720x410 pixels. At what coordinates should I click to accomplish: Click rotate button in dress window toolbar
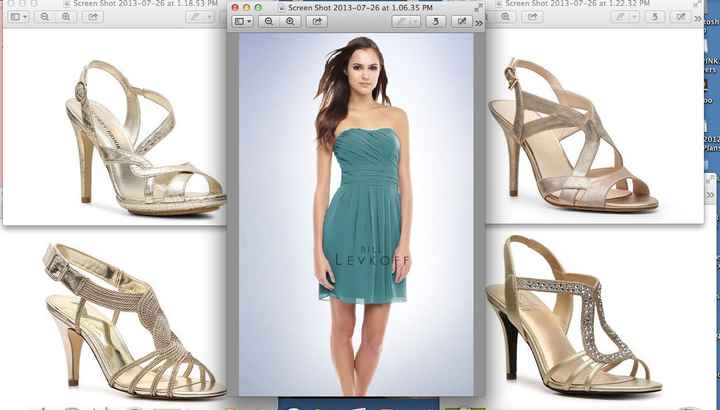coord(435,21)
